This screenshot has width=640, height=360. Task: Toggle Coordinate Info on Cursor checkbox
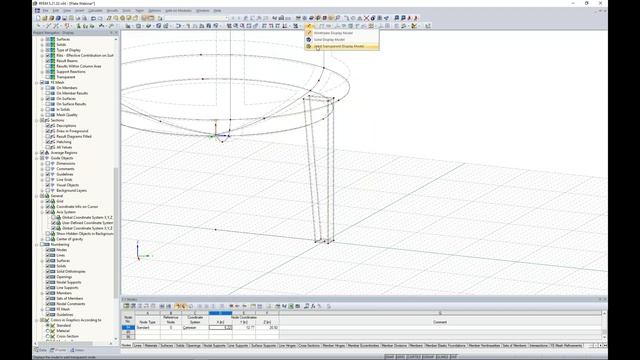(47, 207)
